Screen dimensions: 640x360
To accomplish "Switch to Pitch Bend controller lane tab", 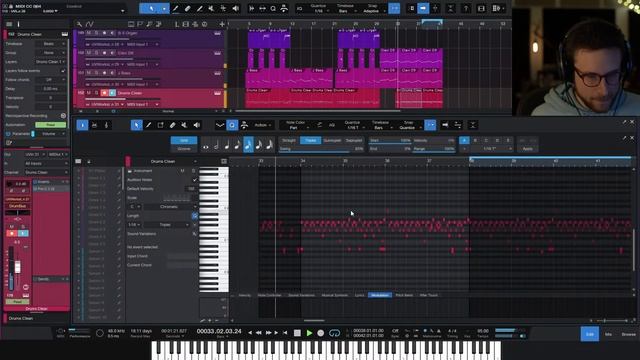I will pos(404,295).
